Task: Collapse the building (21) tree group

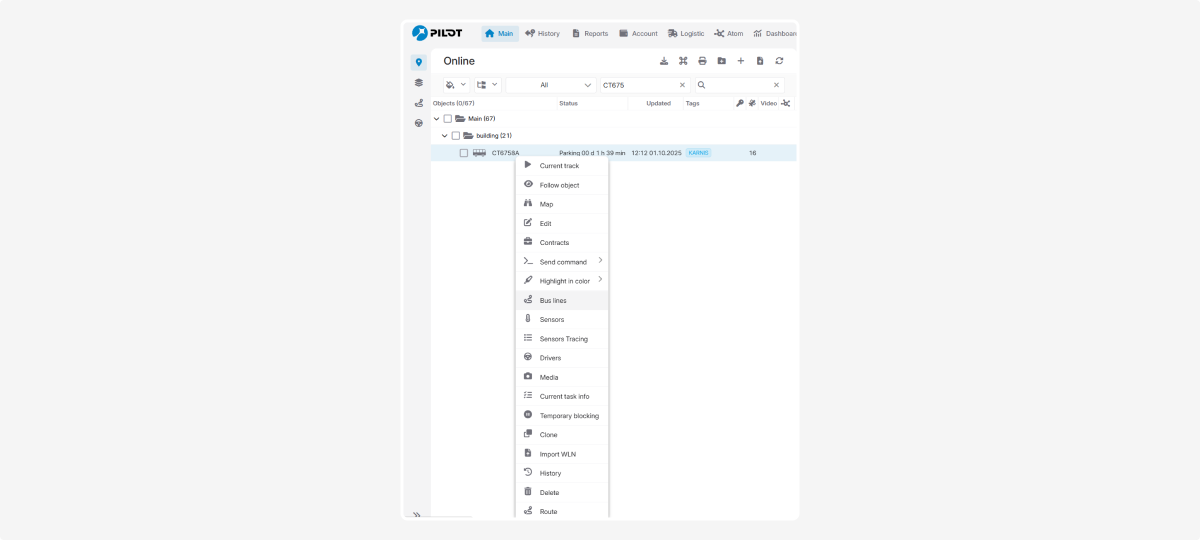Action: coord(444,135)
